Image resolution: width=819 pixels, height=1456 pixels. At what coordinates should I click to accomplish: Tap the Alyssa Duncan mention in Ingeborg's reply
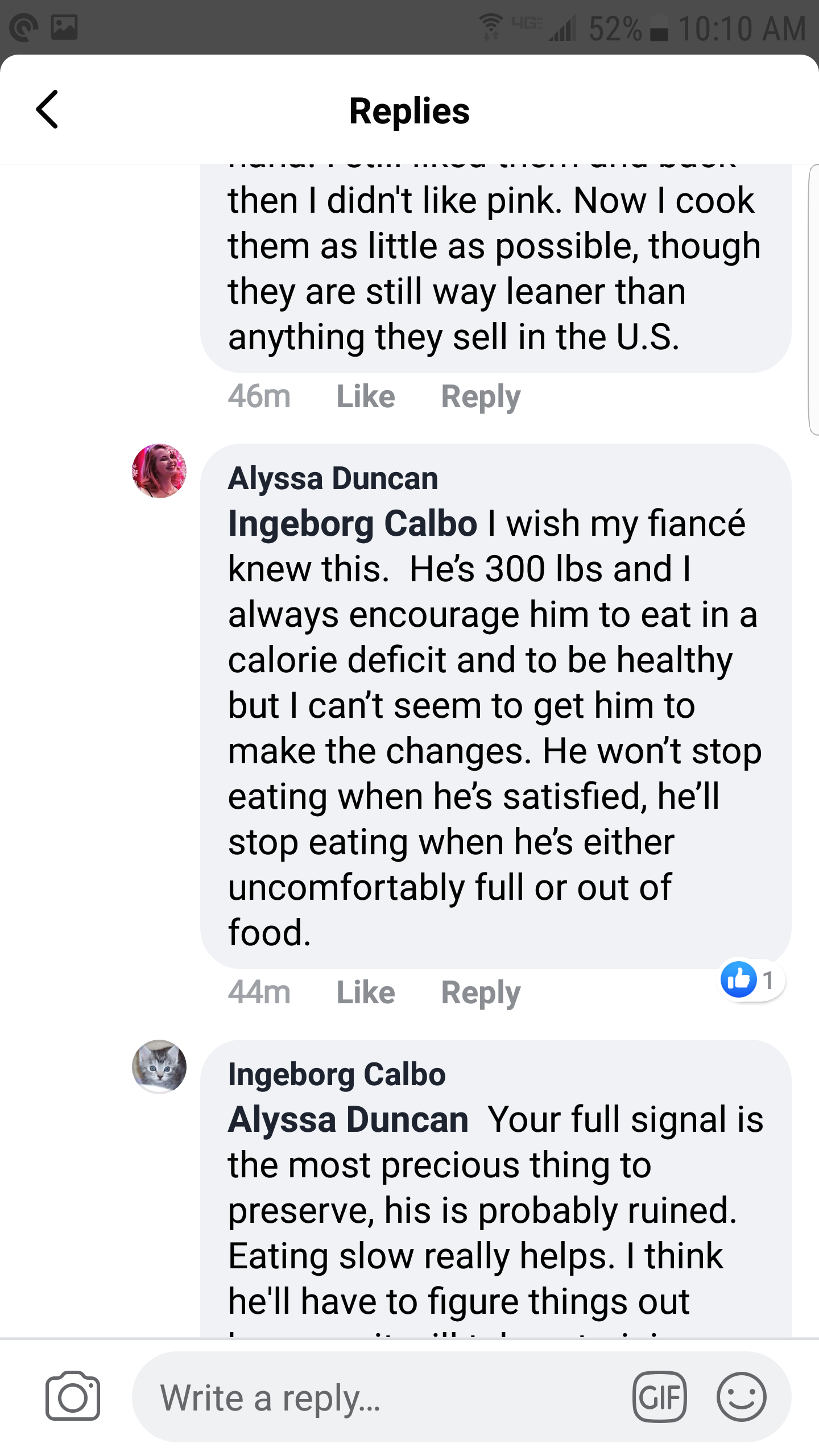pyautogui.click(x=348, y=1119)
